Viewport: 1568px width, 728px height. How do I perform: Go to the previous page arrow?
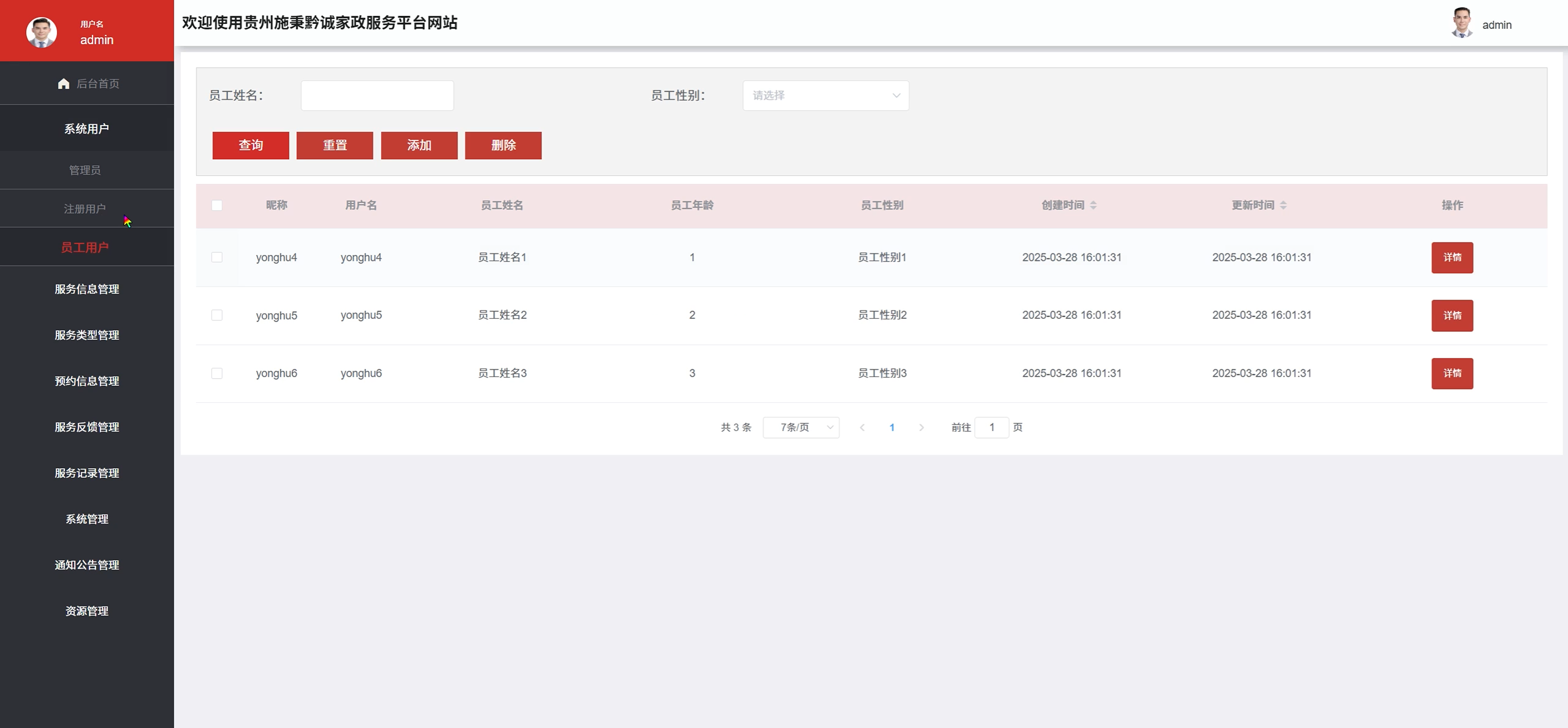tap(862, 428)
